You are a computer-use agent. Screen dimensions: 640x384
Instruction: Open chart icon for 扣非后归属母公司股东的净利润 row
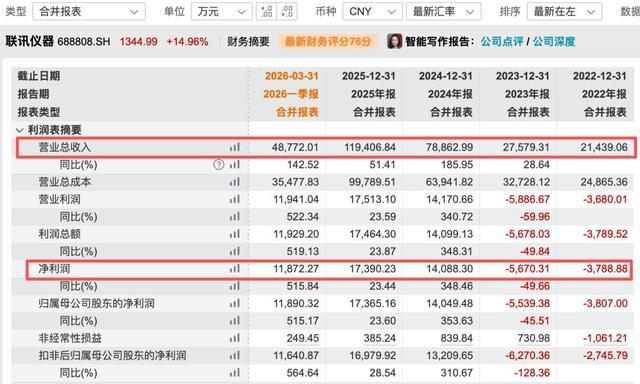(235, 355)
